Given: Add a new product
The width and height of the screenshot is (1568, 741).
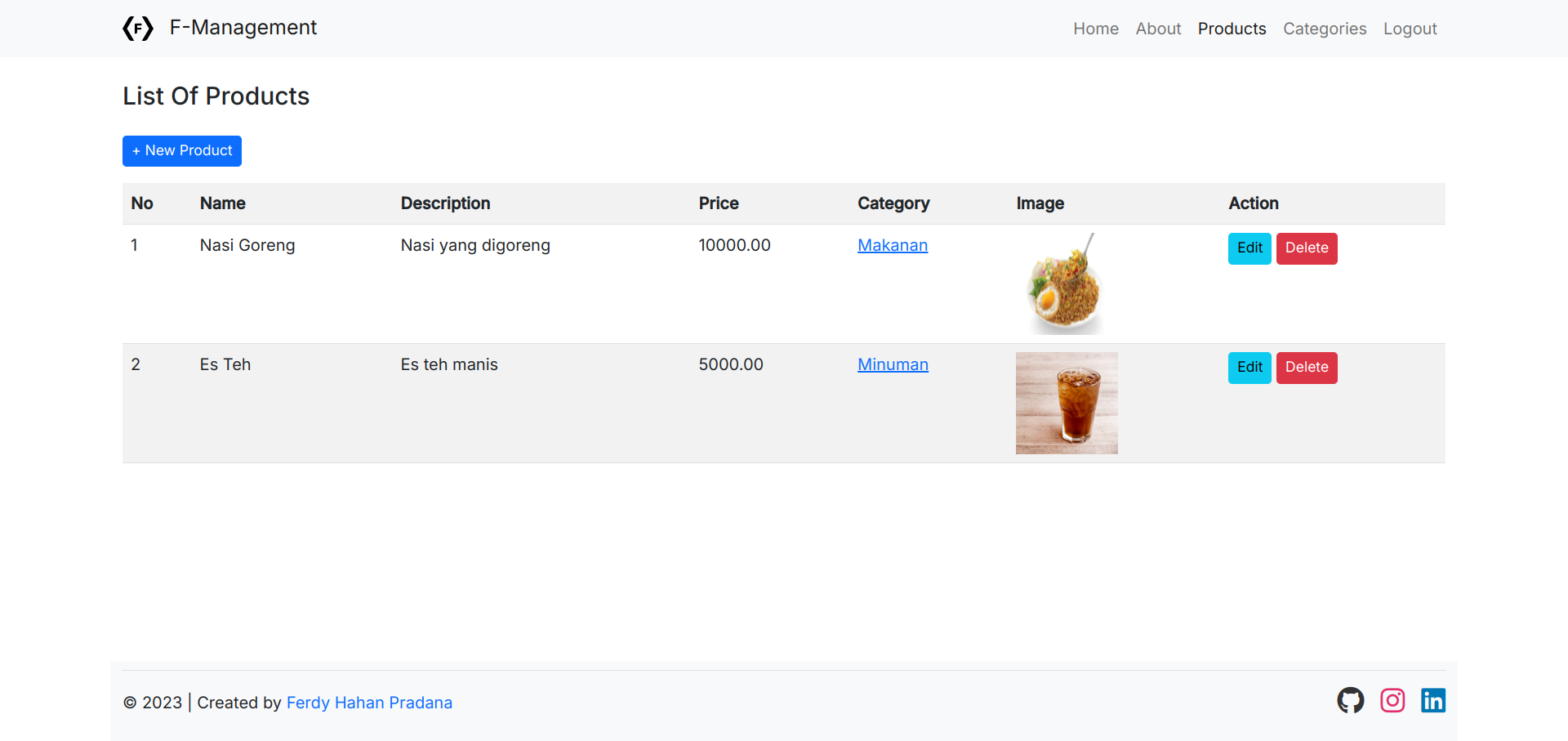Looking at the screenshot, I should click(x=182, y=151).
